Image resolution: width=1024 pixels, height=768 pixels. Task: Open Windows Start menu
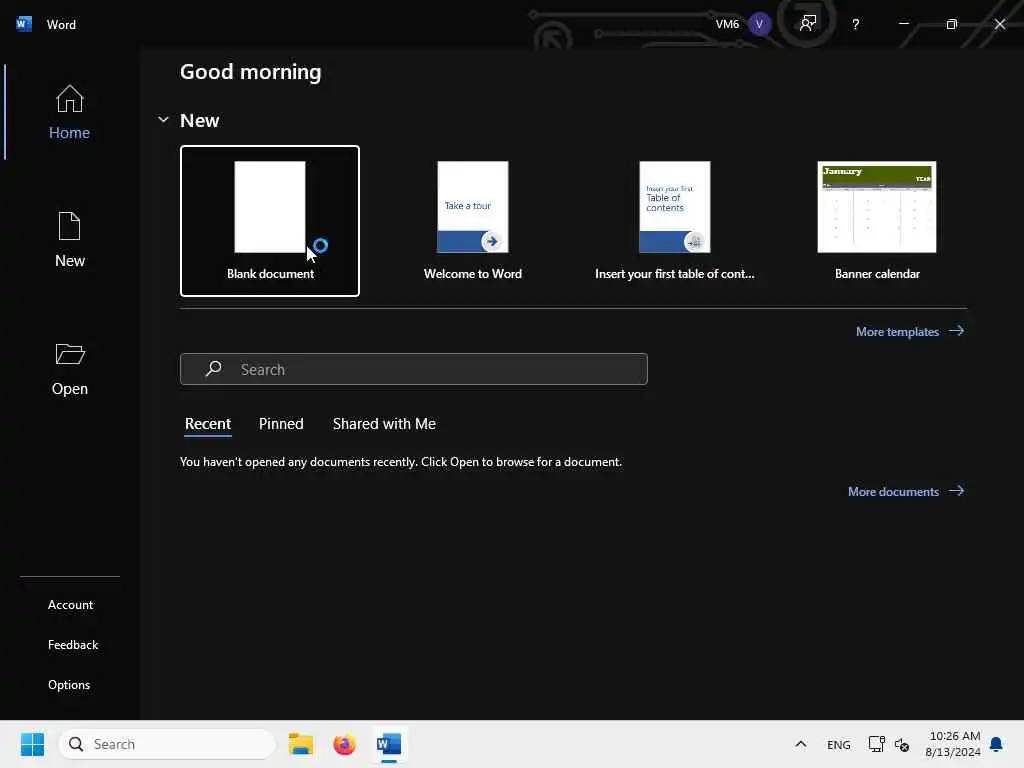32,744
